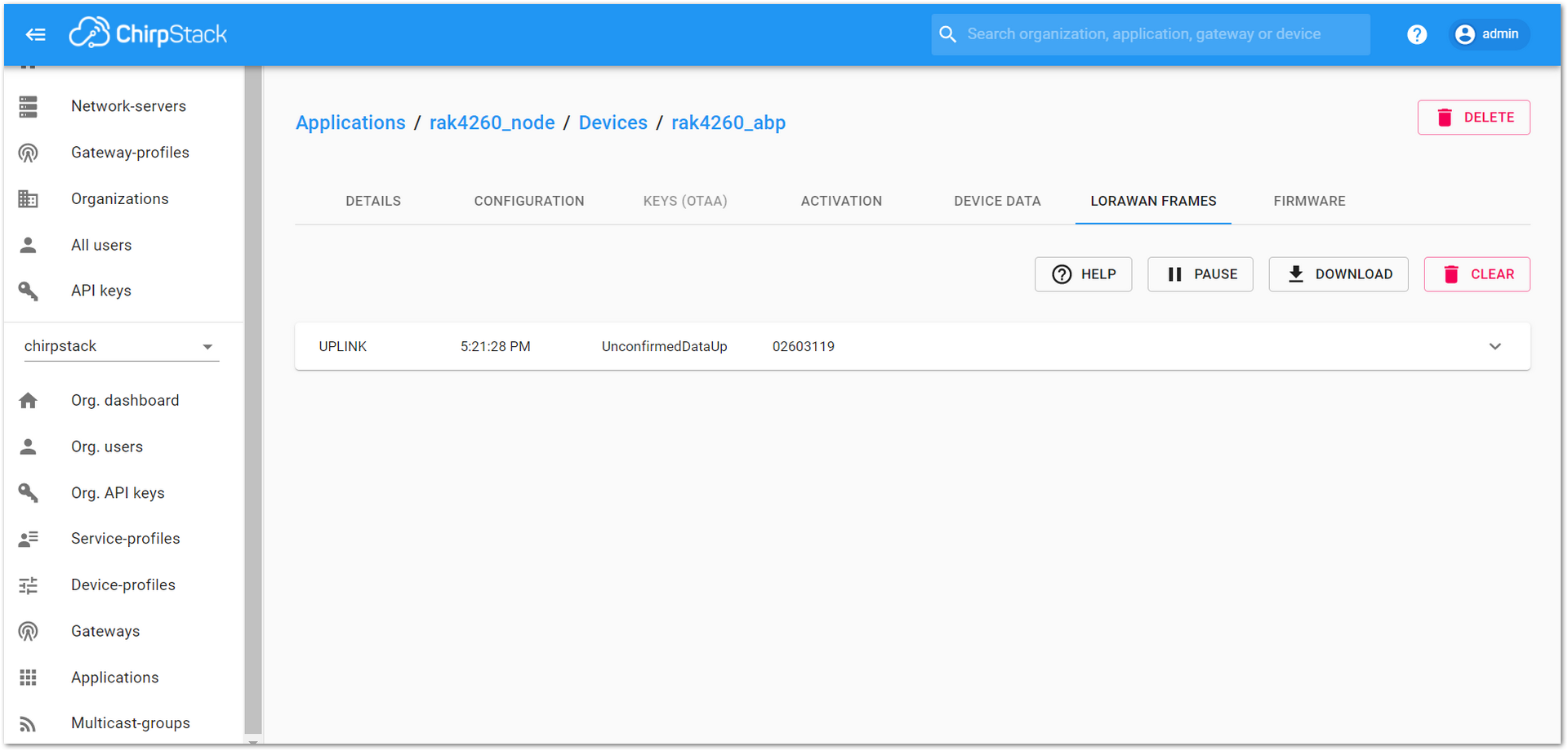Click the Service-profiles icon

coord(29,539)
